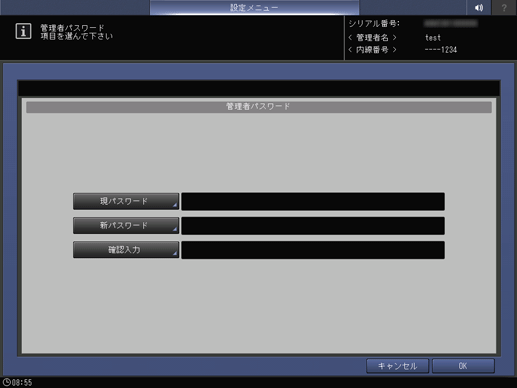Click the current password input field
Image resolution: width=517 pixels, height=388 pixels.
[x=313, y=201]
